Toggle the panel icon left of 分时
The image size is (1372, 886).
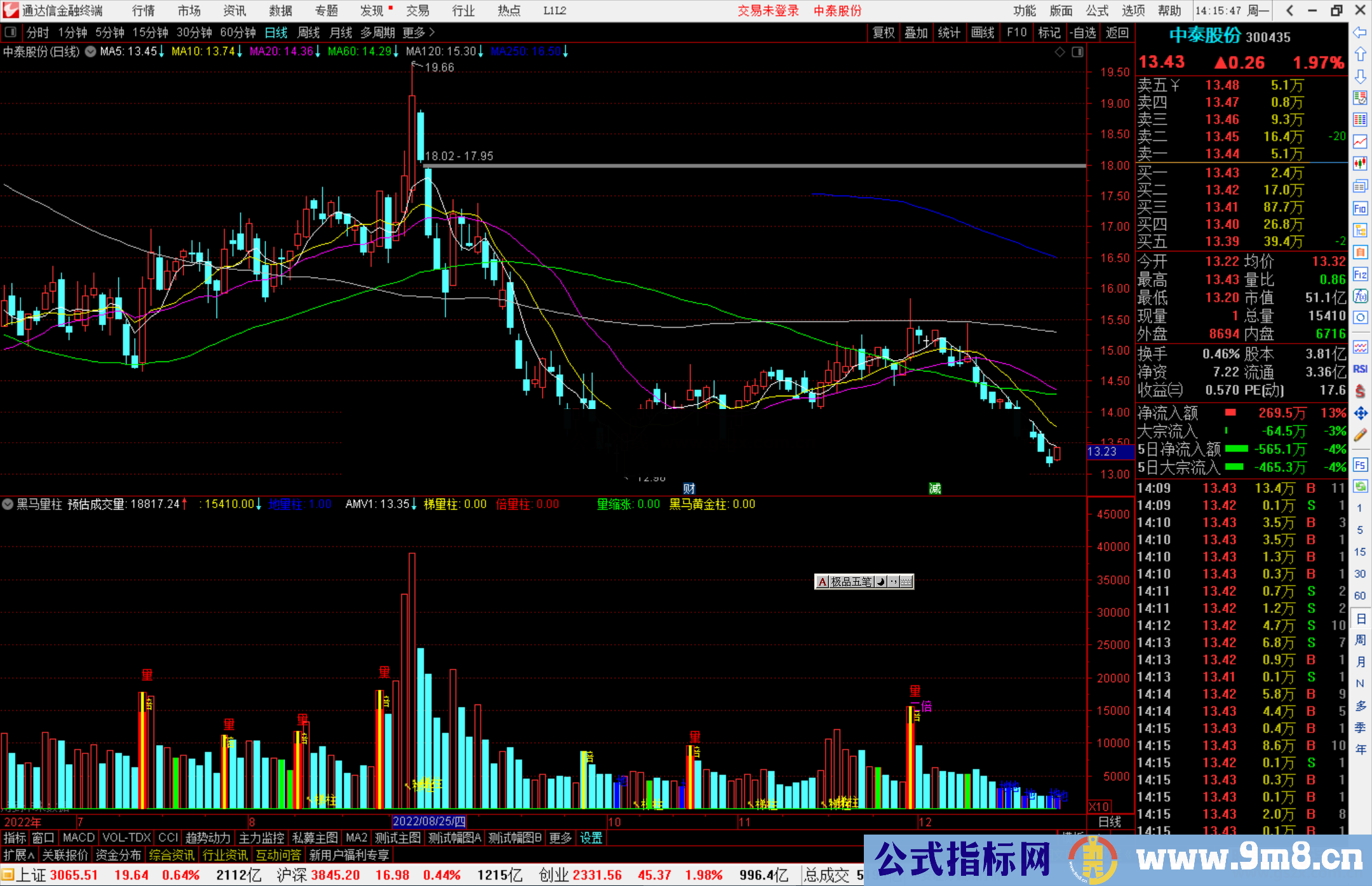pyautogui.click(x=11, y=32)
